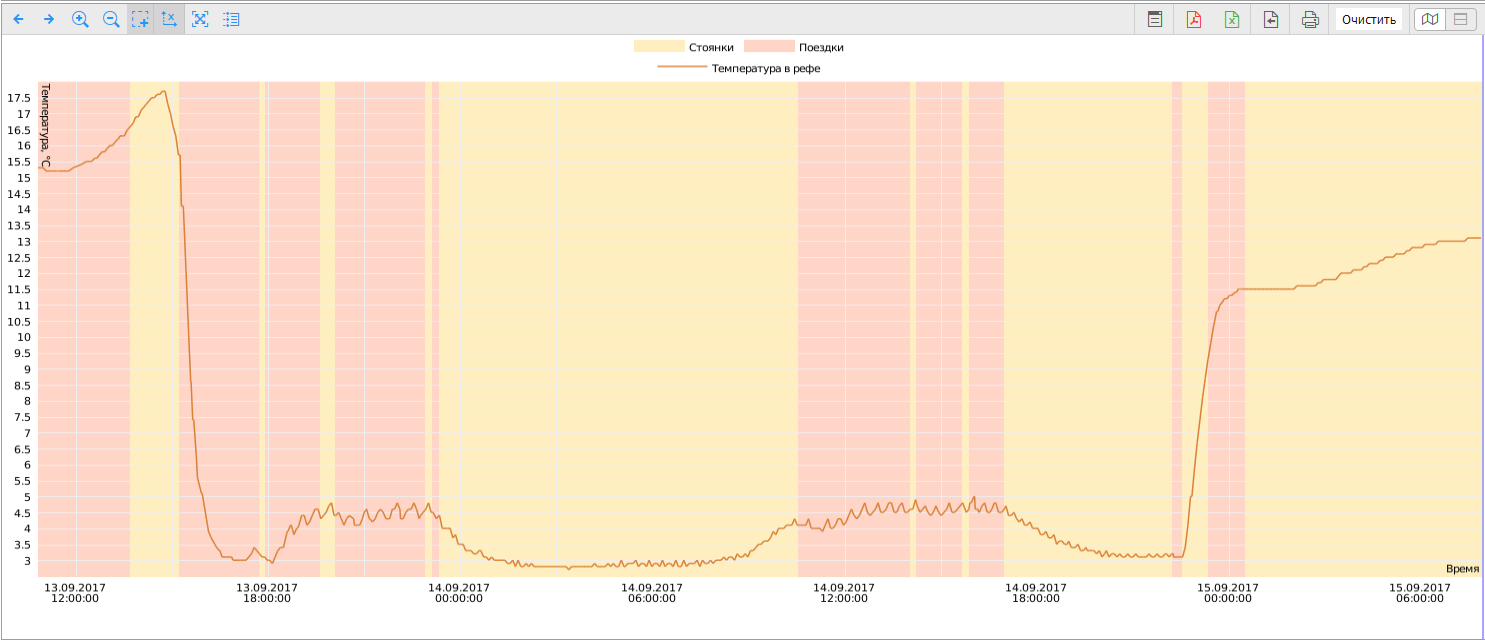Viewport: 1485px width, 640px height.
Task: Export the chart to PDF
Action: pos(1193,19)
